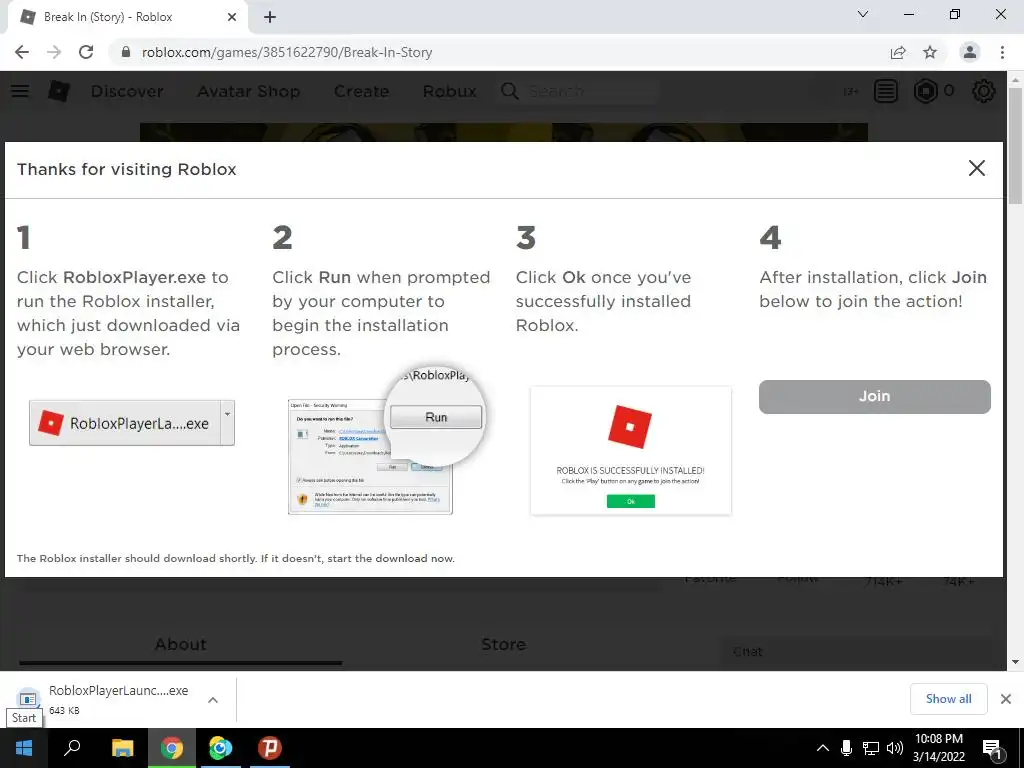
Task: Switch to the About tab
Action: [181, 645]
